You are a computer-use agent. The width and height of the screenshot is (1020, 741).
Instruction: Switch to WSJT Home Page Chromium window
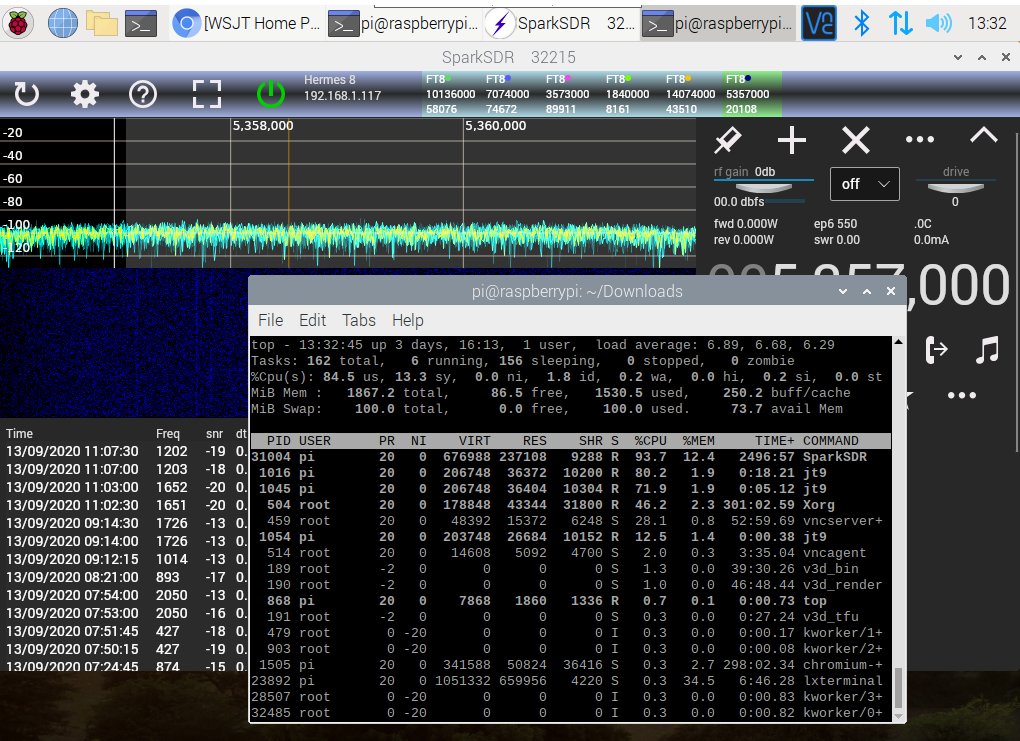[x=247, y=24]
